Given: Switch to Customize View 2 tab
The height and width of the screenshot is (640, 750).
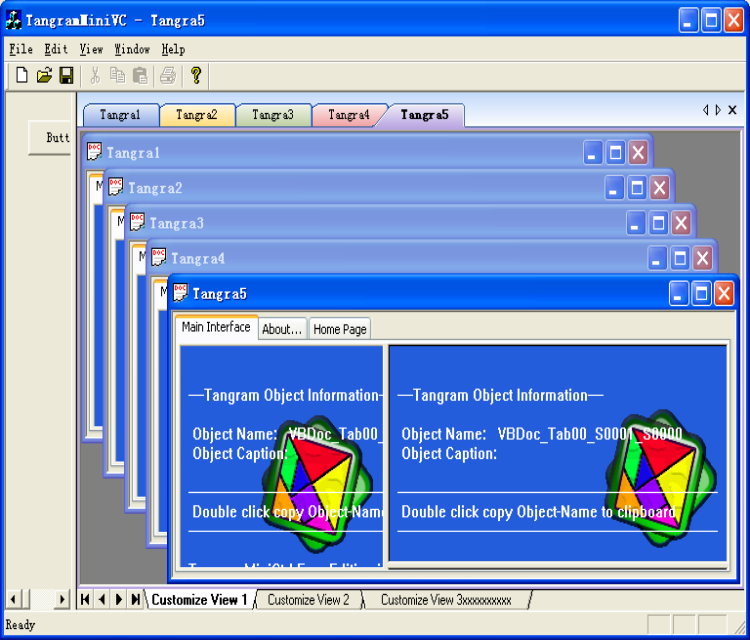Looking at the screenshot, I should [309, 599].
